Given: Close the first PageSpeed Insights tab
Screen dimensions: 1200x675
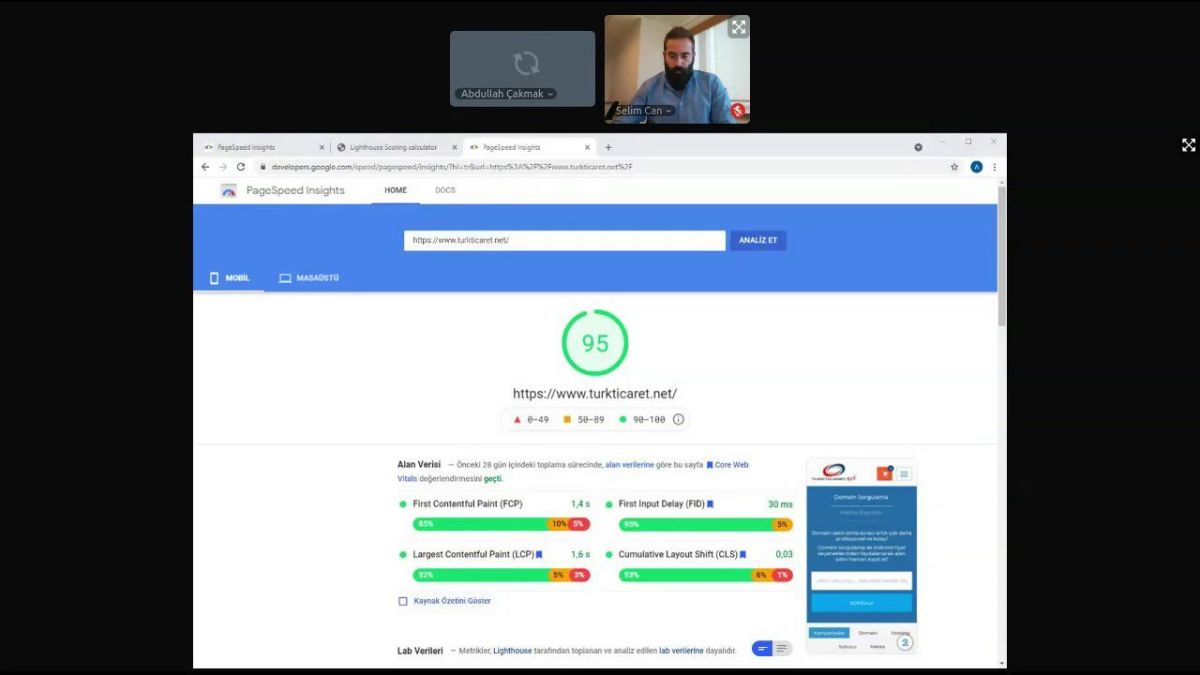Looking at the screenshot, I should point(321,147).
